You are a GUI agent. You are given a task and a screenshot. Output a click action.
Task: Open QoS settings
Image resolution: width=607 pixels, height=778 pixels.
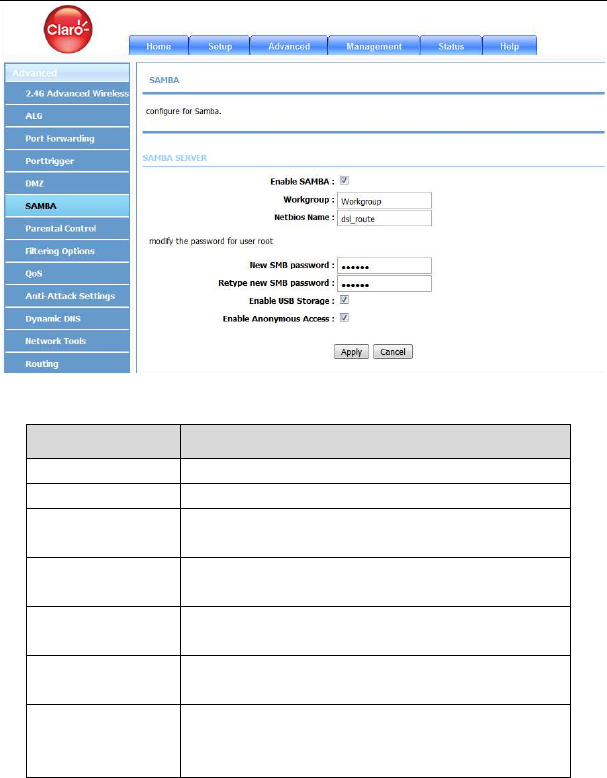[67, 273]
